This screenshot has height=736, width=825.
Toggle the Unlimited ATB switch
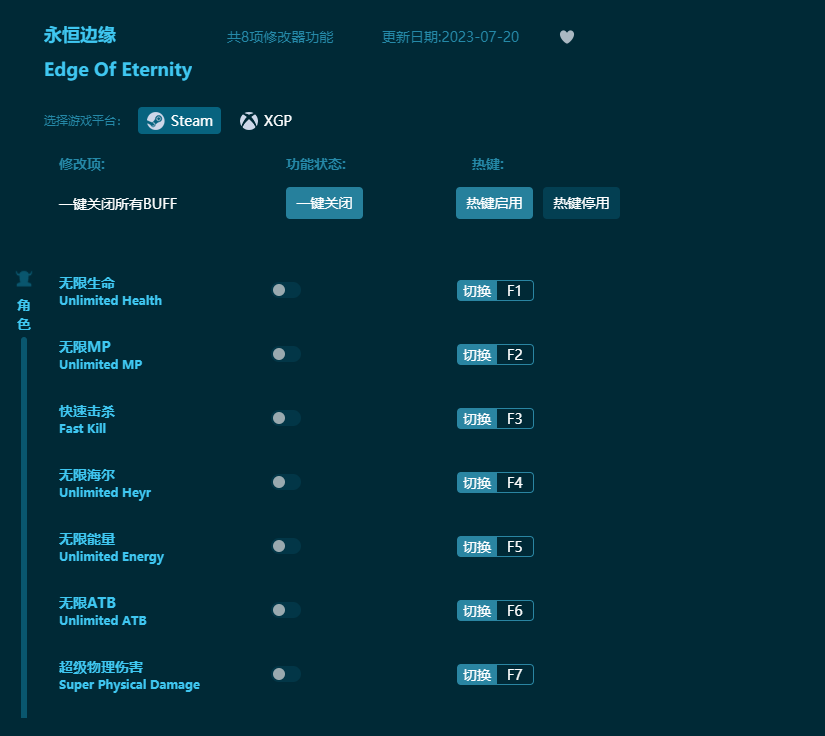(286, 610)
